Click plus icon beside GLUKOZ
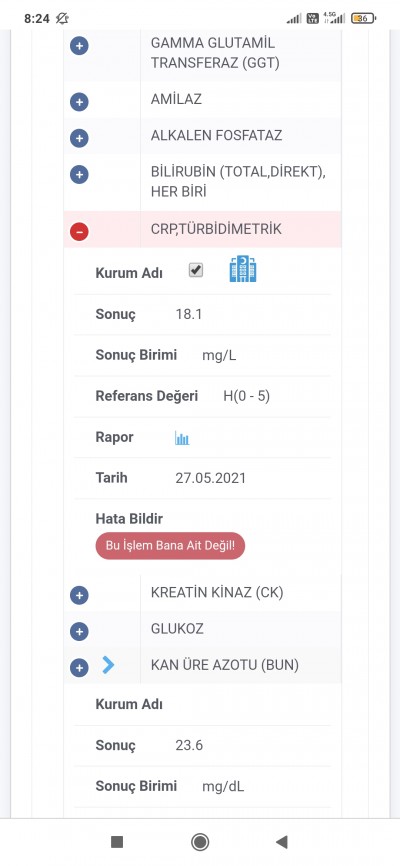This screenshot has height=866, width=400. point(79,631)
